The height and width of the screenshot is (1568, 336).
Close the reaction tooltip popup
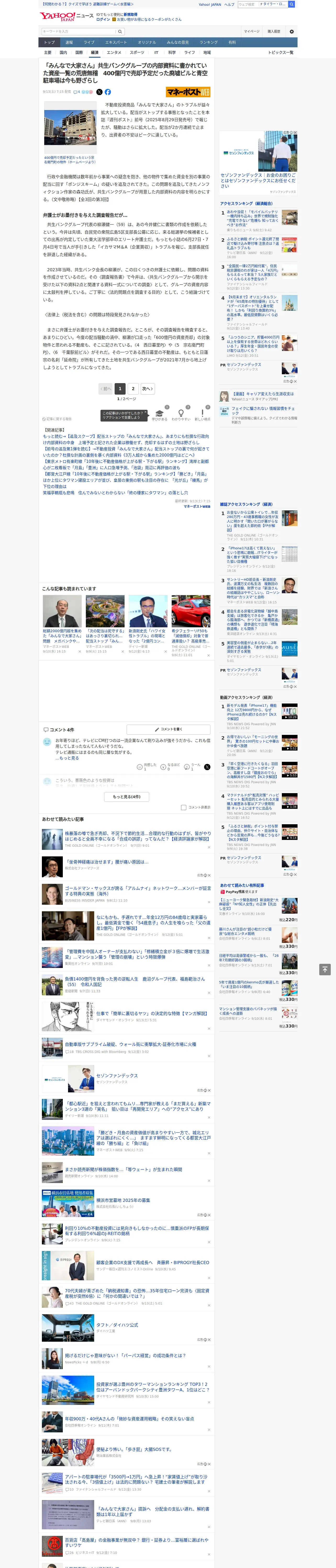point(146,412)
